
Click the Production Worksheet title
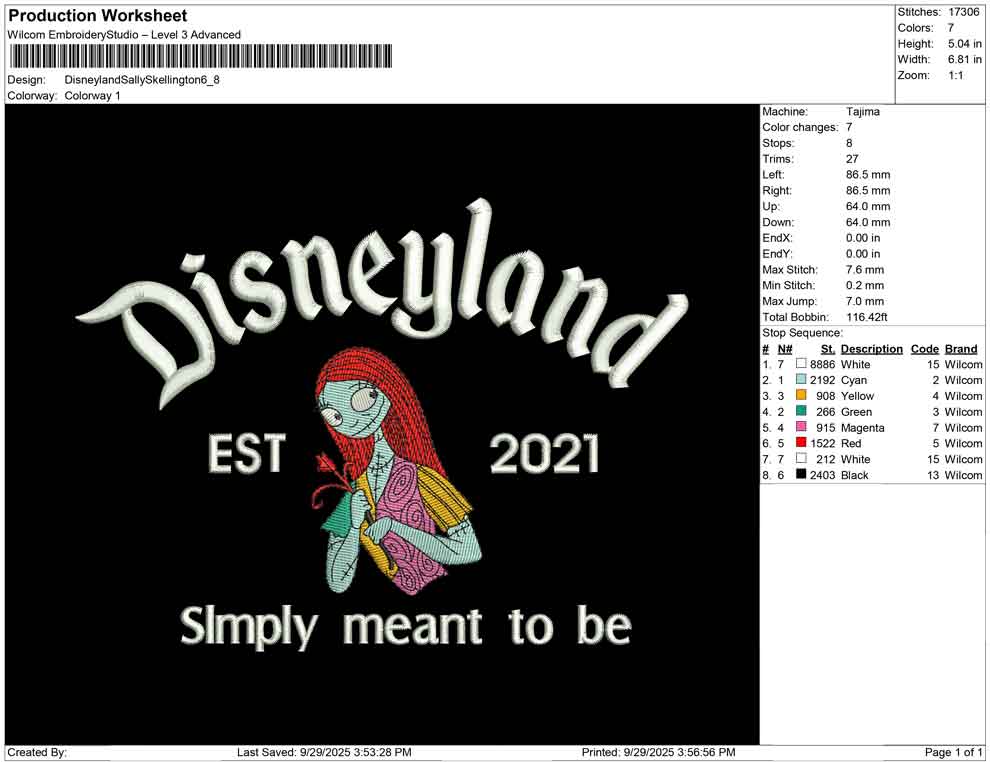coord(98,16)
